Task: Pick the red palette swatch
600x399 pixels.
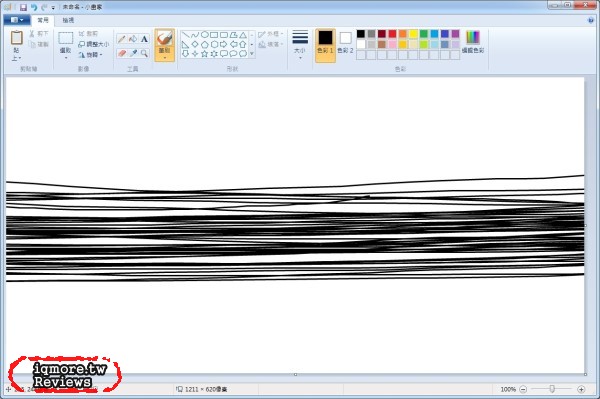Action: point(392,34)
